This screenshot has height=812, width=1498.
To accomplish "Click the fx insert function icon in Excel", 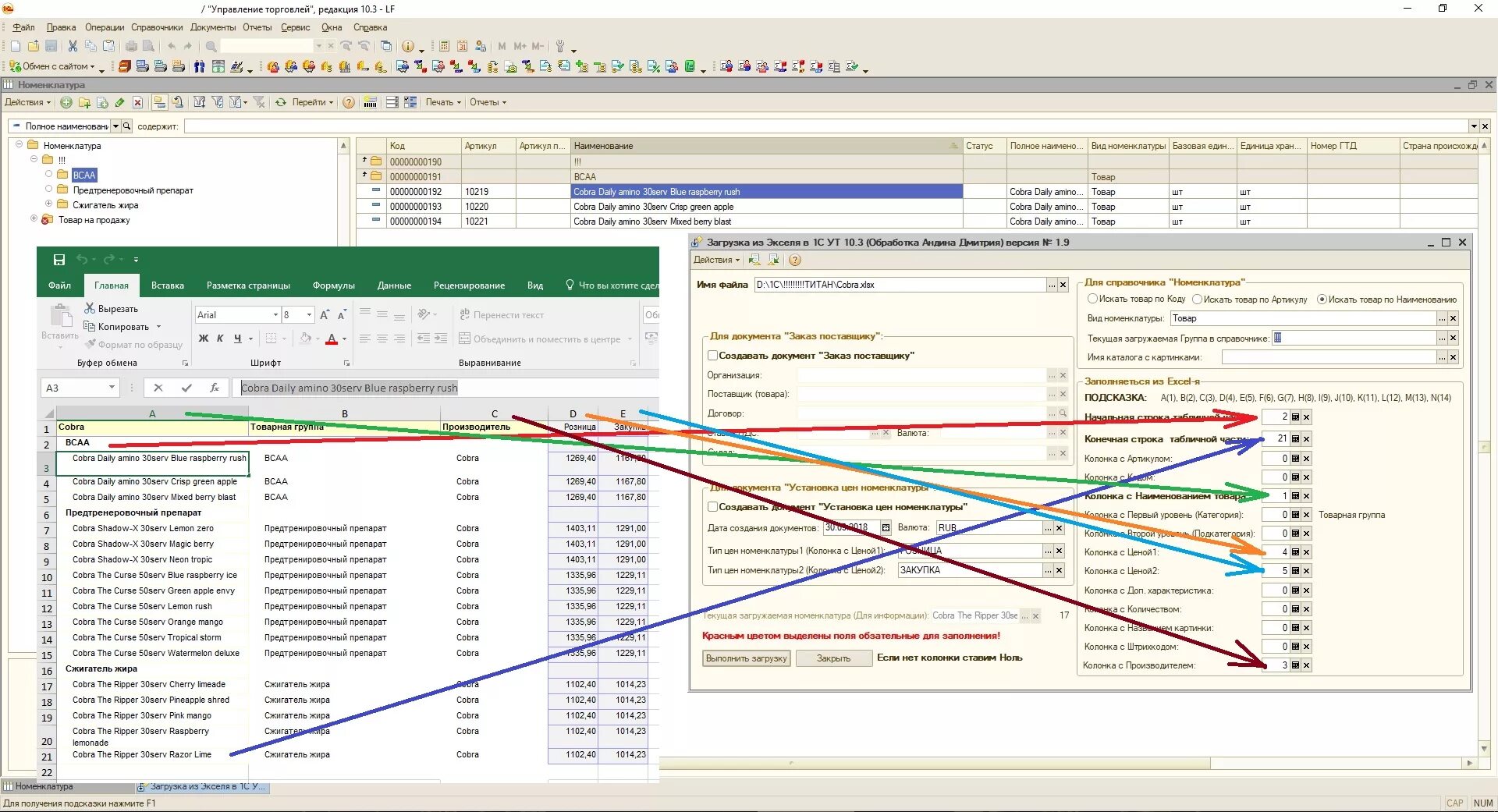I will pos(215,388).
